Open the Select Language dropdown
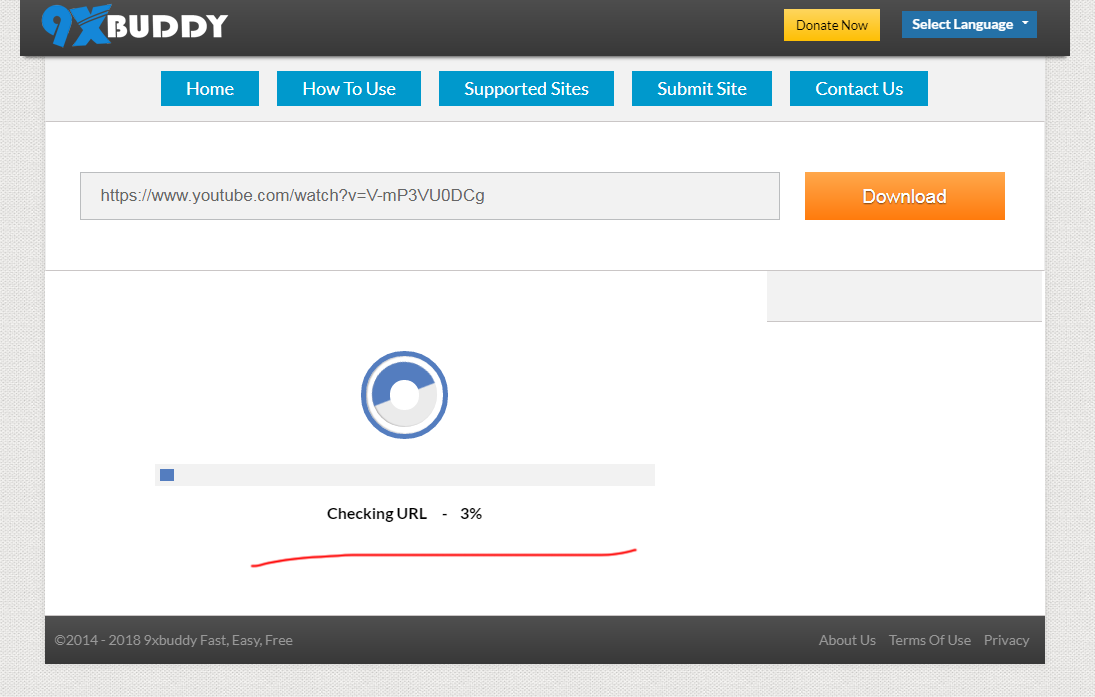1095x697 pixels. (x=968, y=25)
